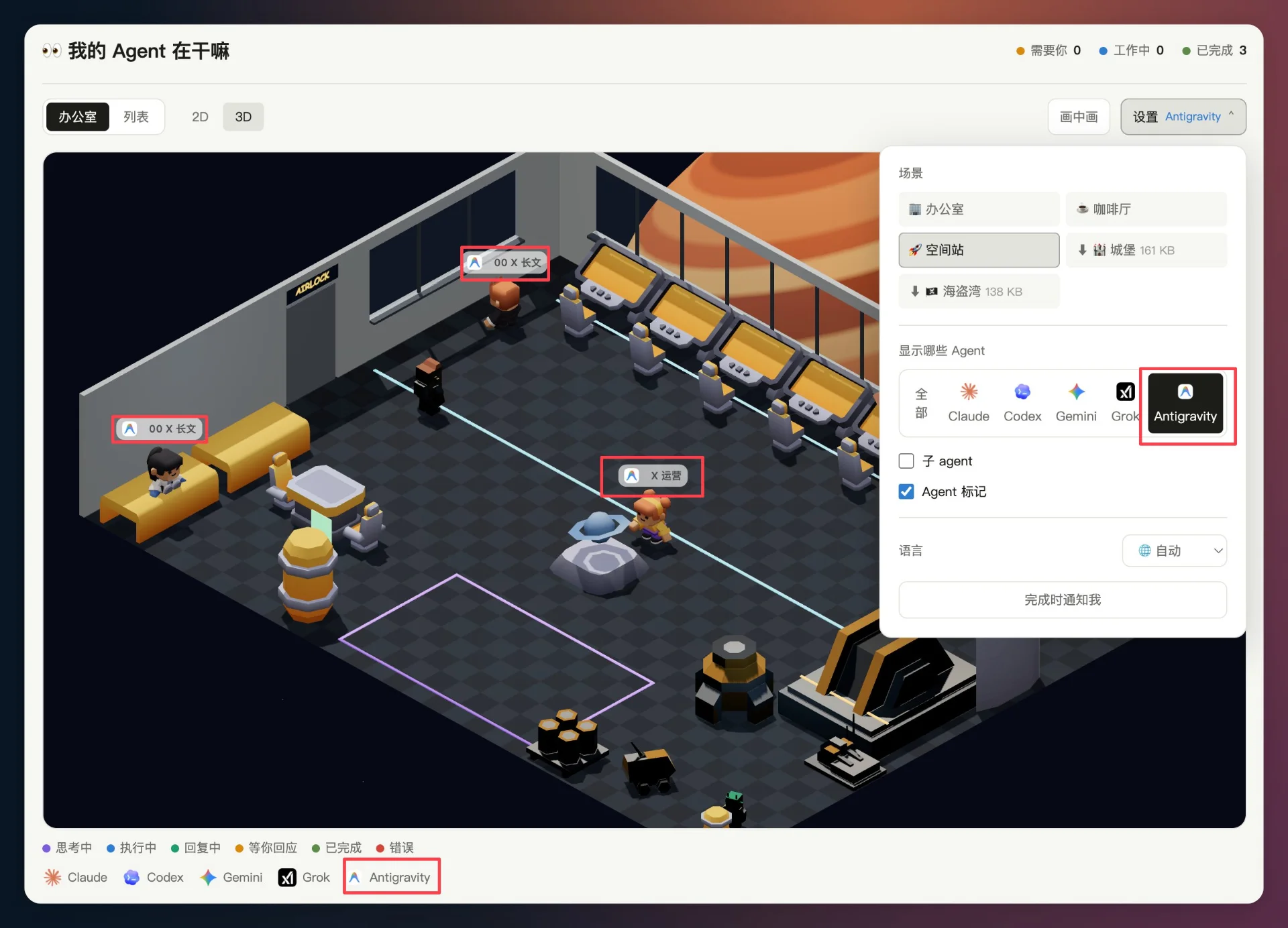Choose the 咖啡厅 scene
1288x928 pixels.
coord(1146,209)
